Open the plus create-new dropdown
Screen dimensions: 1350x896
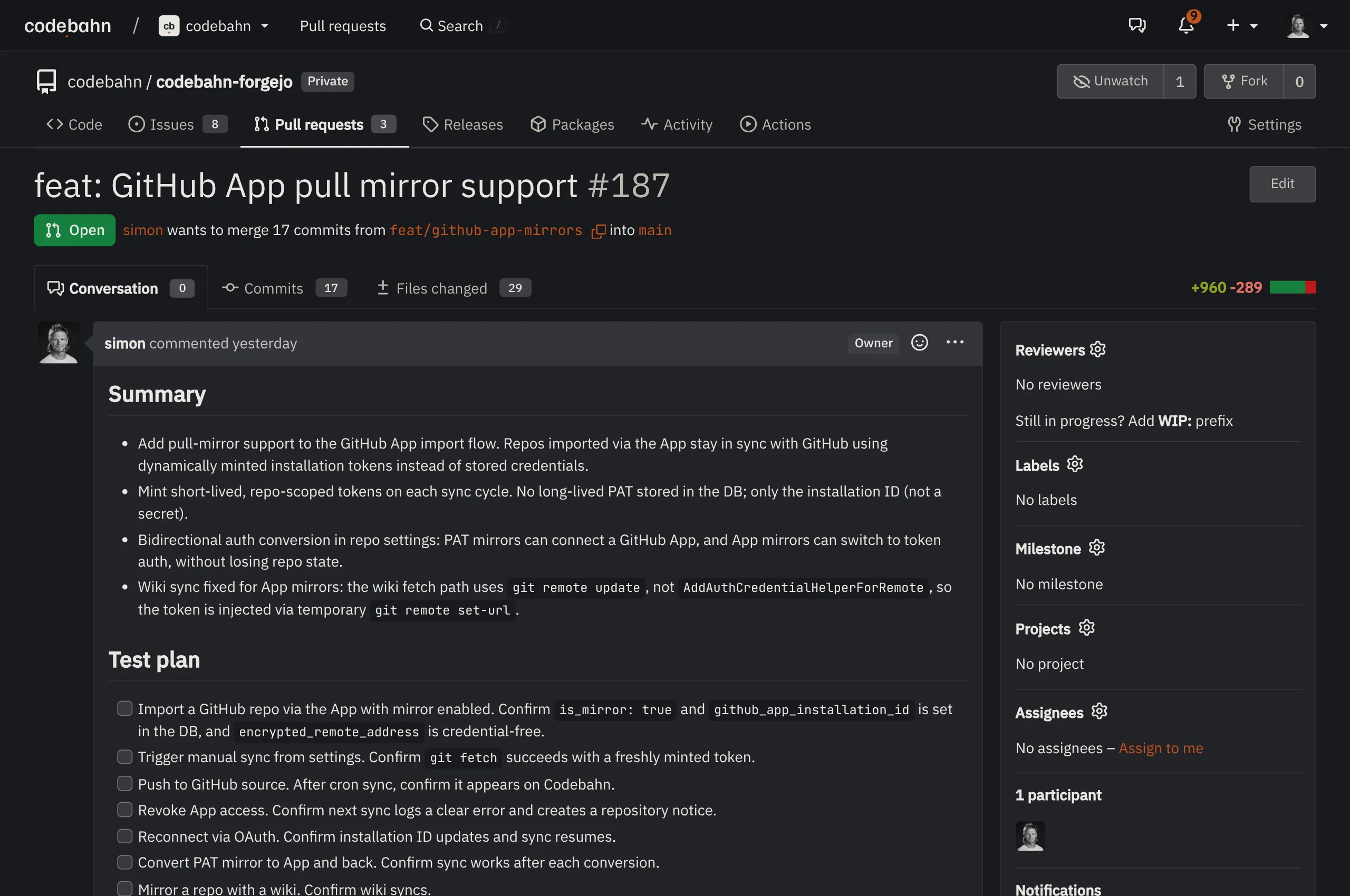click(x=1242, y=26)
